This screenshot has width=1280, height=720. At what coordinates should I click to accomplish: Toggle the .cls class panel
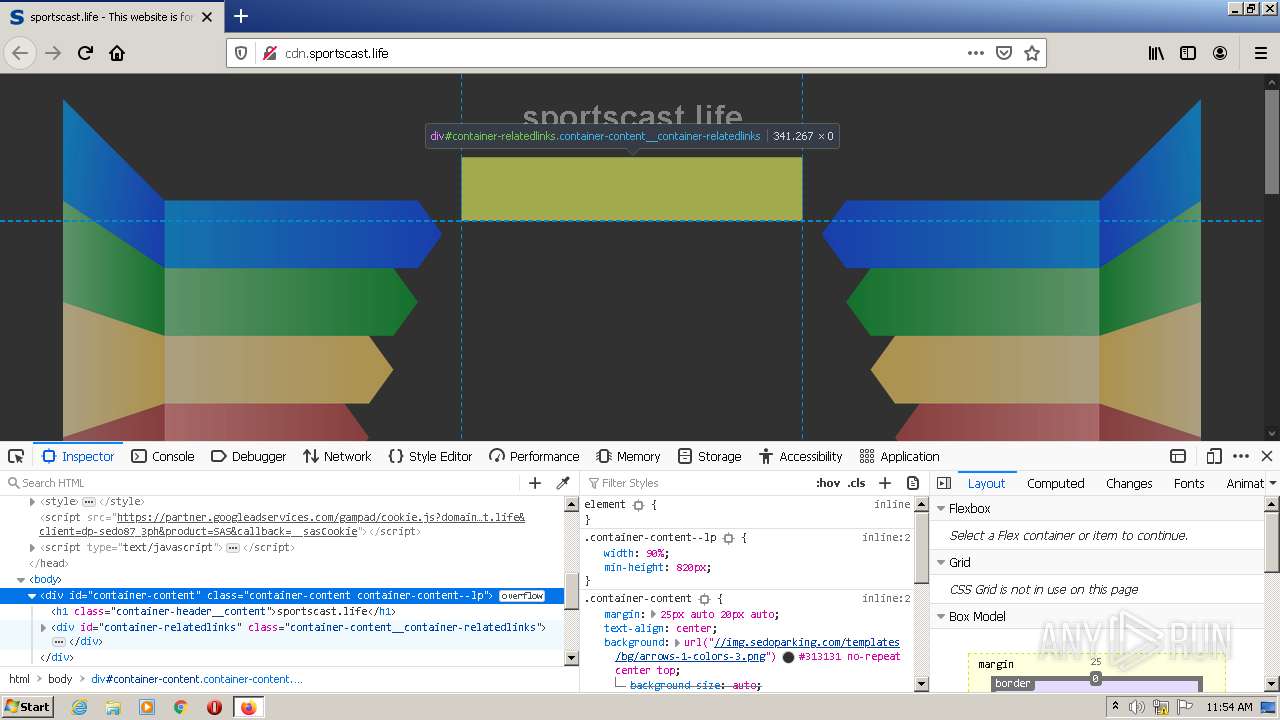[x=857, y=483]
